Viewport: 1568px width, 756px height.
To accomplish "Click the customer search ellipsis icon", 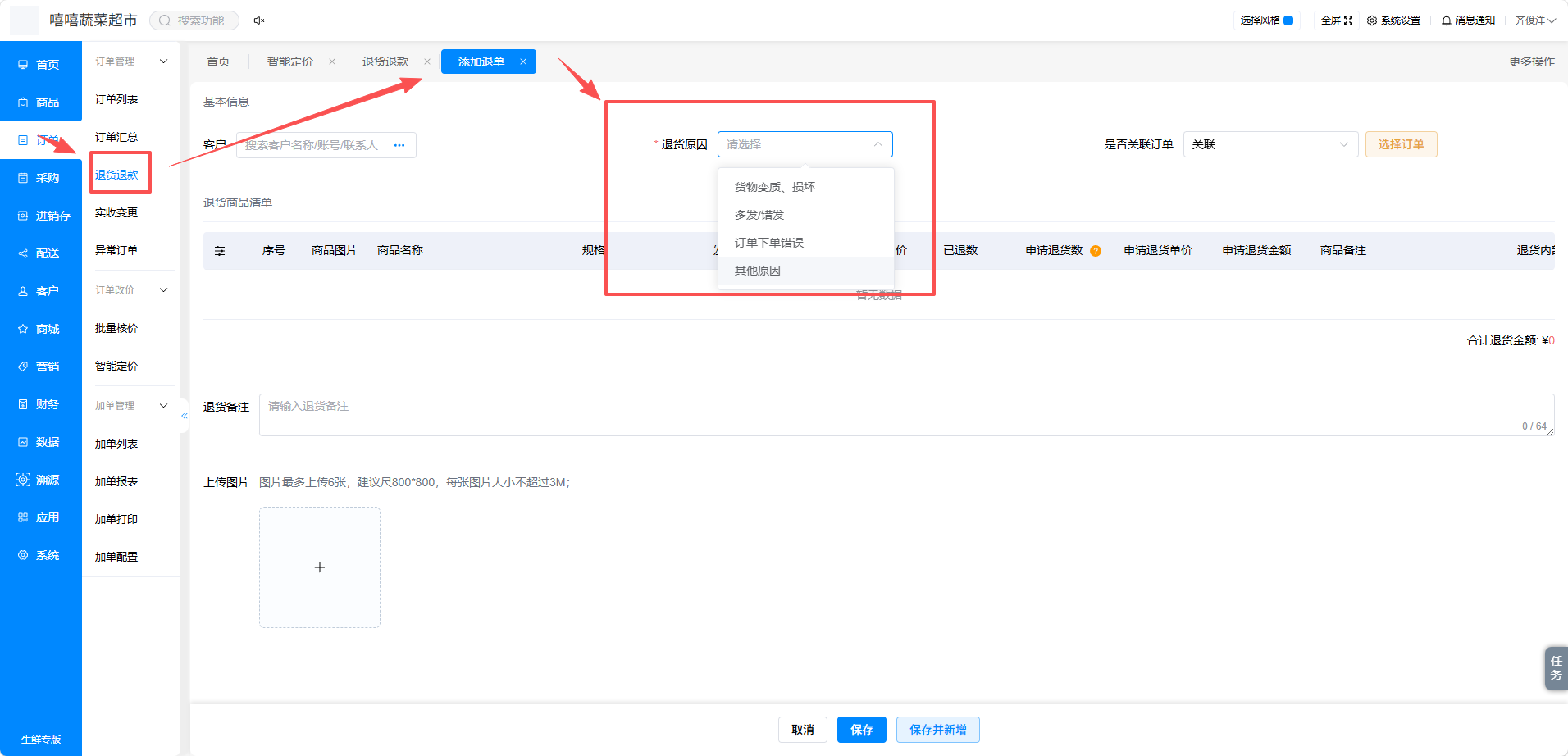I will (x=399, y=145).
